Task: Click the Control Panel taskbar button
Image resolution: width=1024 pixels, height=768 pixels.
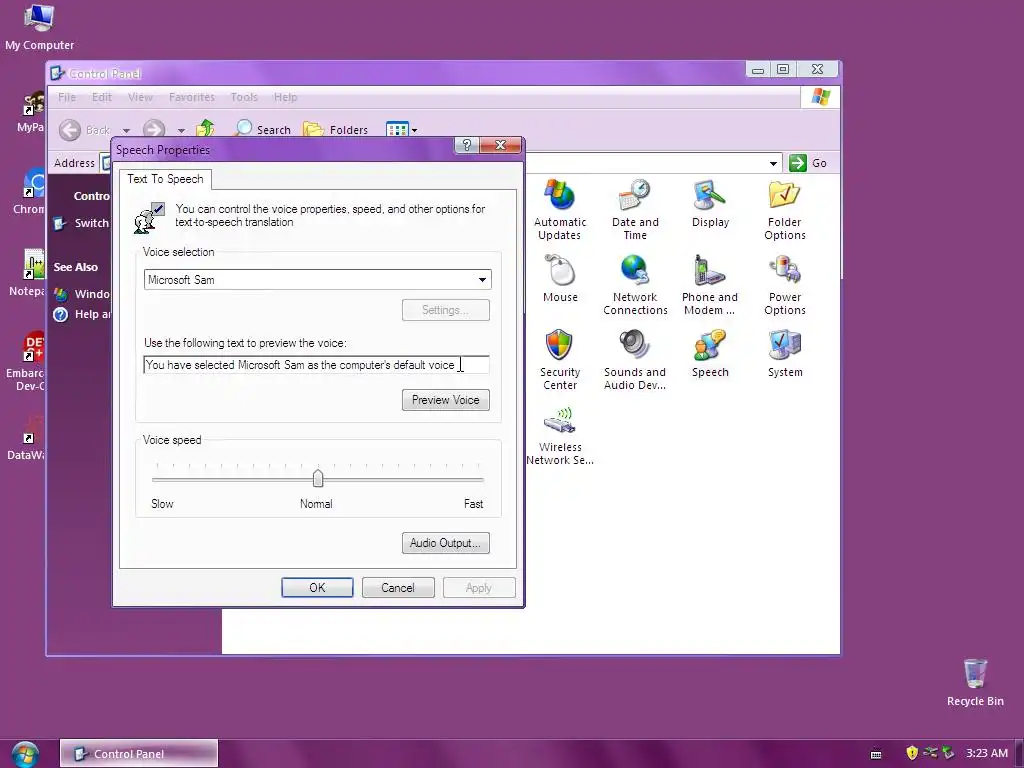Action: pyautogui.click(x=139, y=754)
